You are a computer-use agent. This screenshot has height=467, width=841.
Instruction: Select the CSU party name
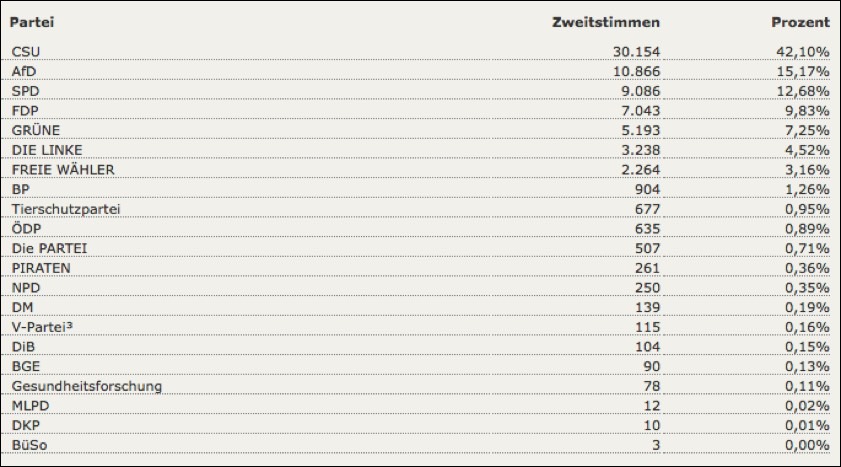pos(27,51)
